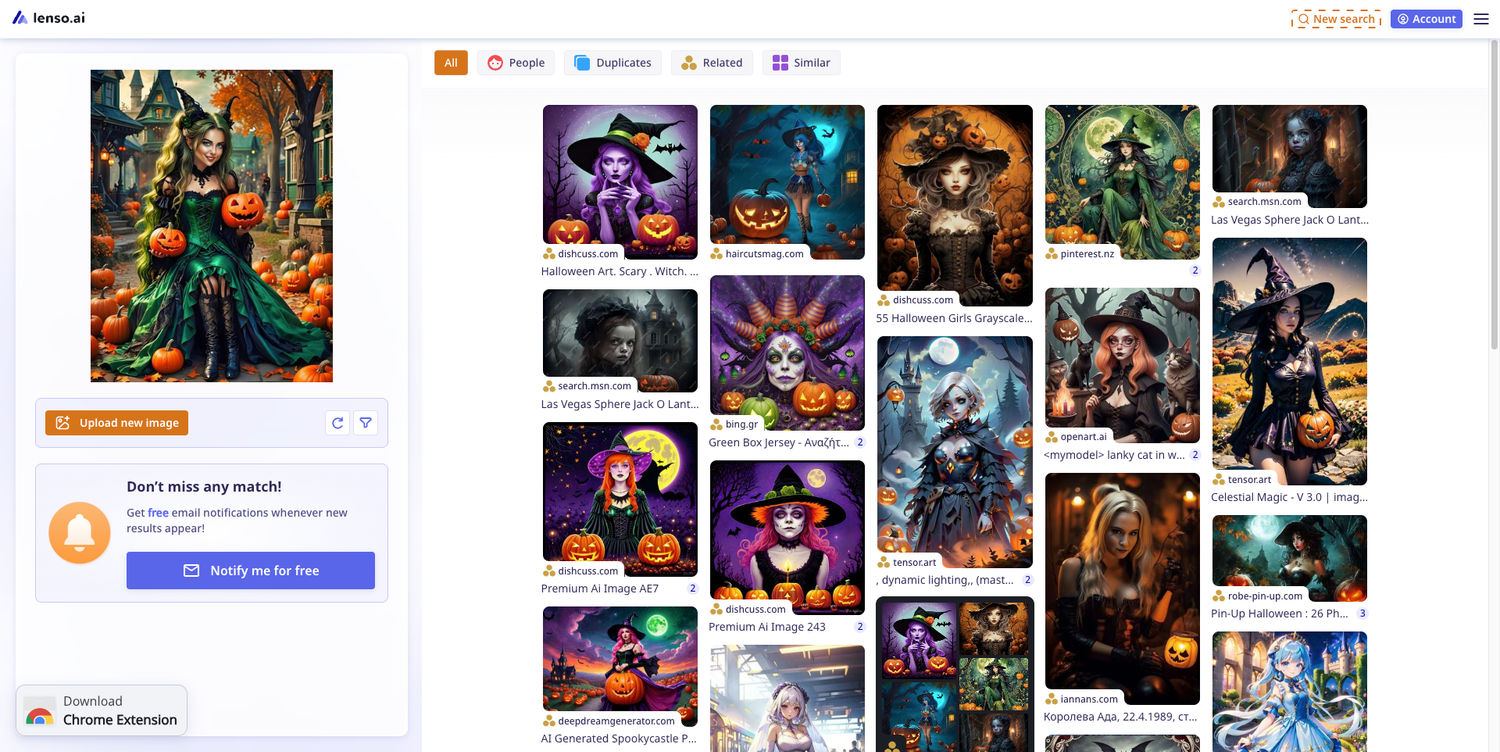Image resolution: width=1500 pixels, height=752 pixels.
Task: Switch to the People tab
Action: pos(516,63)
